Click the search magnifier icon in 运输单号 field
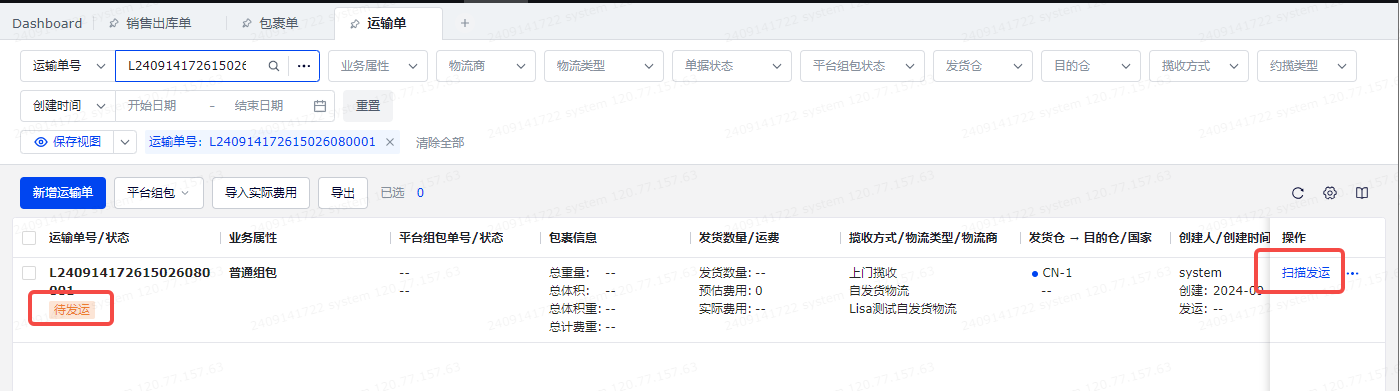 (274, 65)
